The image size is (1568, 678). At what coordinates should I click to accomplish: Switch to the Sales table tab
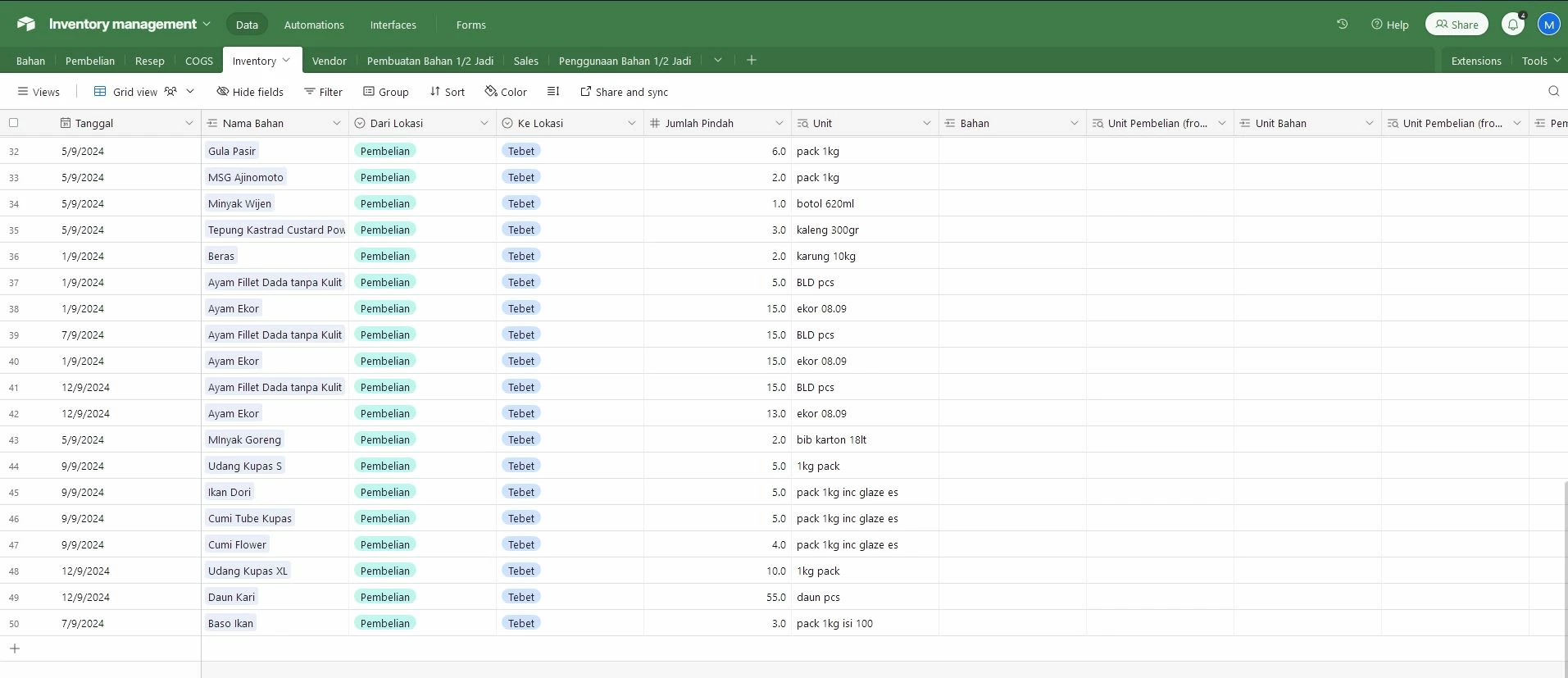[526, 61]
